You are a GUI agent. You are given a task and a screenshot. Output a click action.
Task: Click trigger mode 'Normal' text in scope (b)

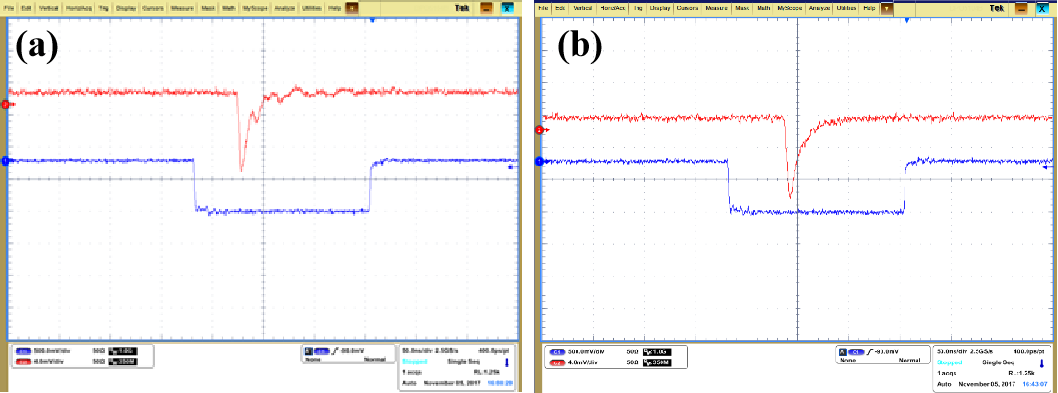910,360
